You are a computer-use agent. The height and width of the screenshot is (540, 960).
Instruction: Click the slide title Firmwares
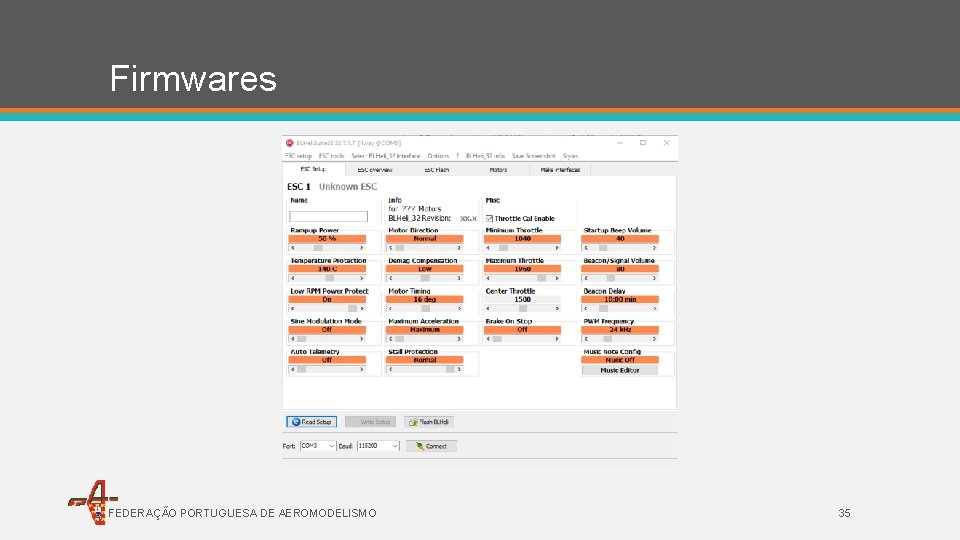pos(193,78)
